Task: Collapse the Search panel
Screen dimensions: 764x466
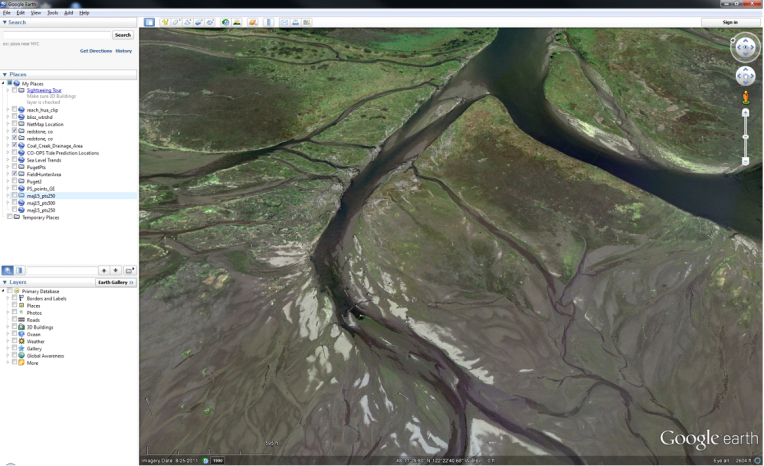Action: click(5, 22)
